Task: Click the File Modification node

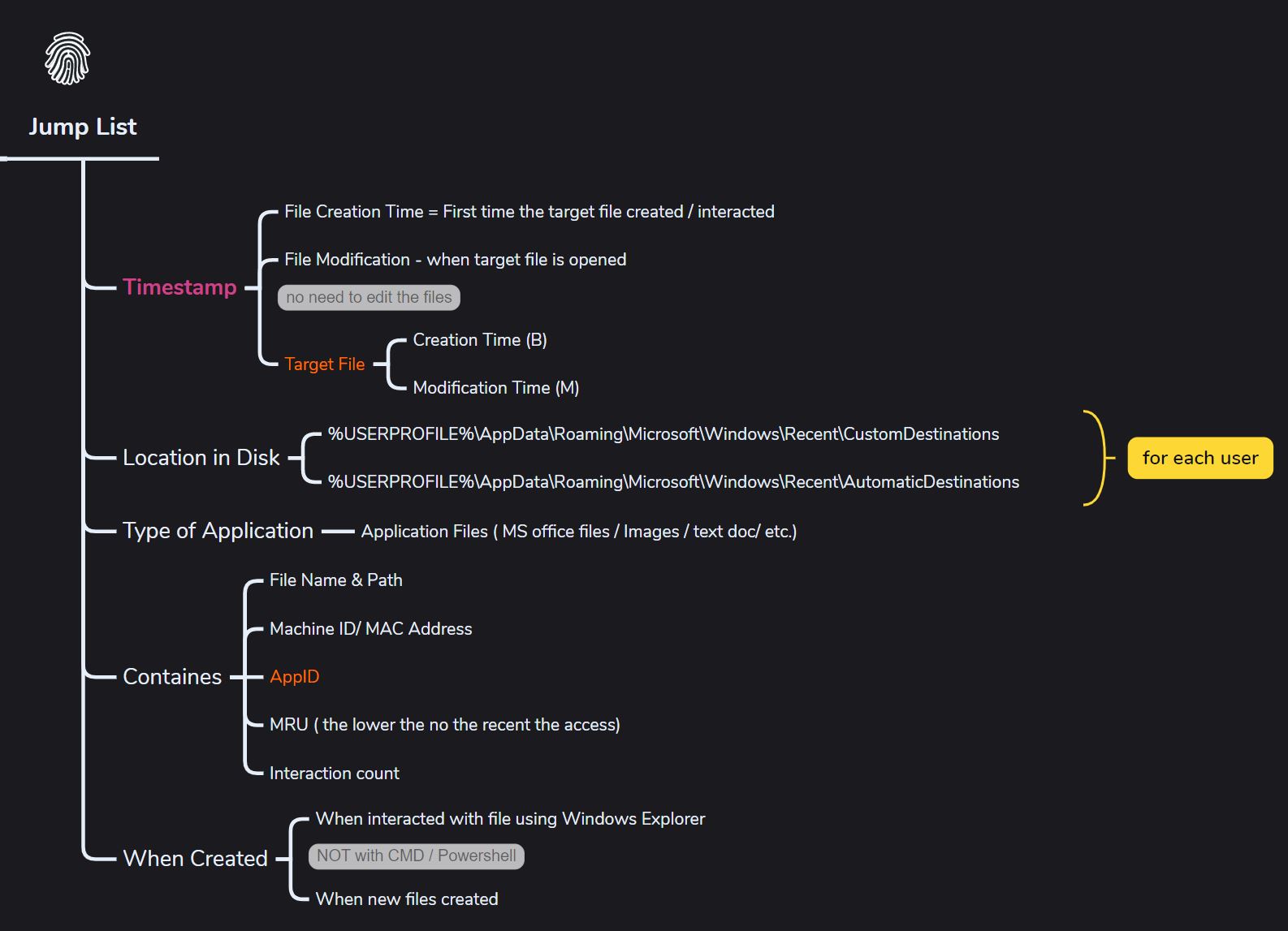Action: point(456,260)
